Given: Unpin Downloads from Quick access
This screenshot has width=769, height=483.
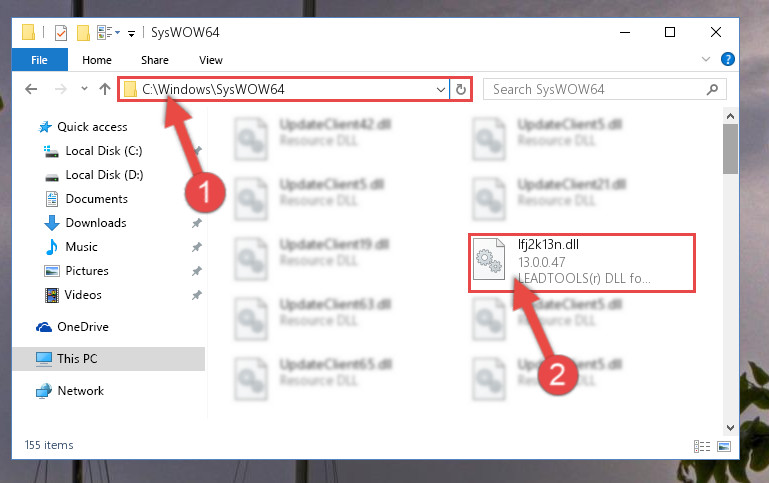Looking at the screenshot, I should point(197,223).
